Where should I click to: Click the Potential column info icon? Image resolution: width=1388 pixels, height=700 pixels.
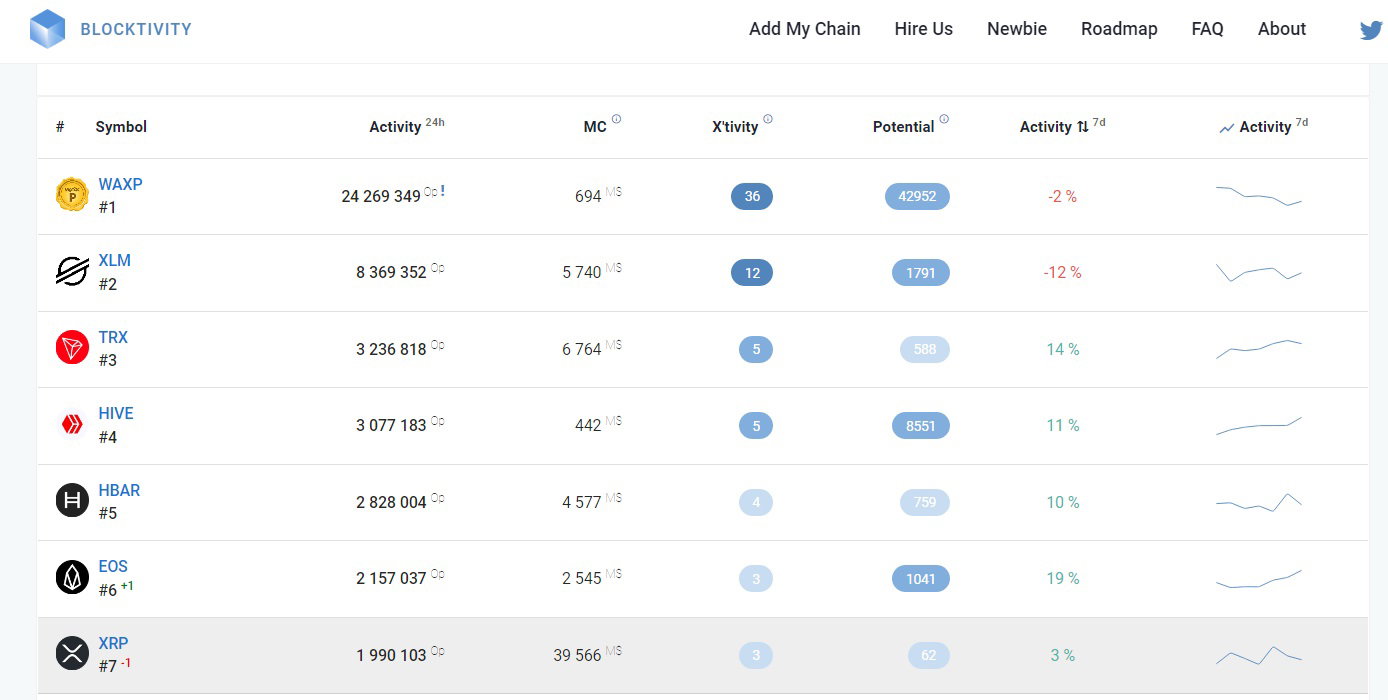(x=944, y=119)
